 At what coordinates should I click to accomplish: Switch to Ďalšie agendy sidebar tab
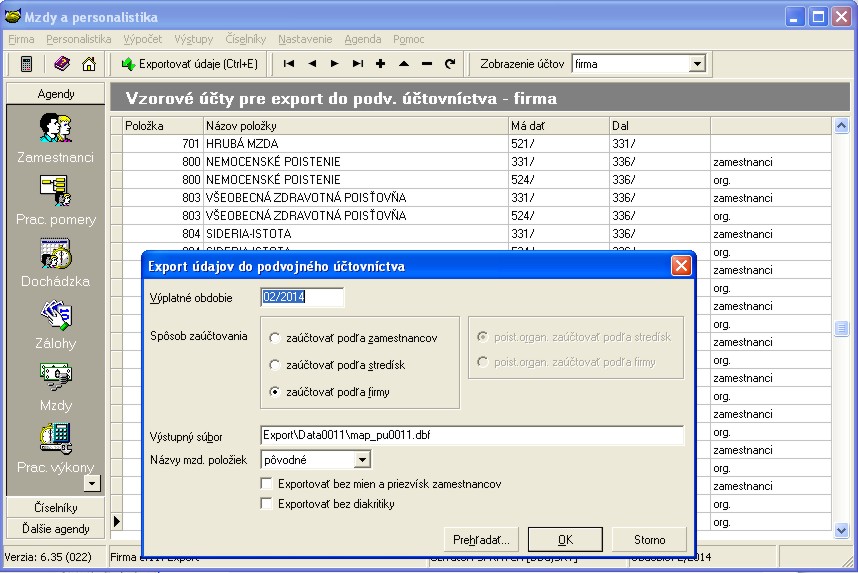pyautogui.click(x=55, y=529)
